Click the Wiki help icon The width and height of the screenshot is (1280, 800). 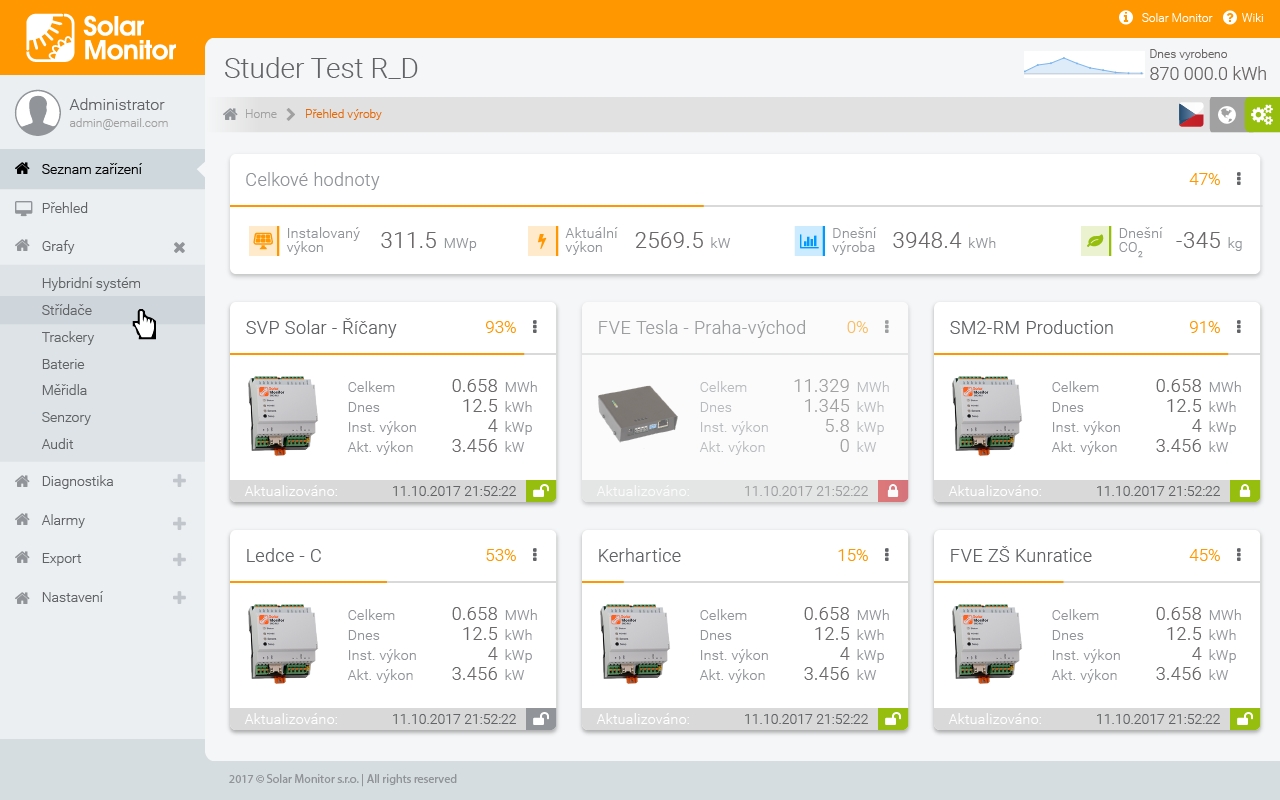(x=1229, y=18)
